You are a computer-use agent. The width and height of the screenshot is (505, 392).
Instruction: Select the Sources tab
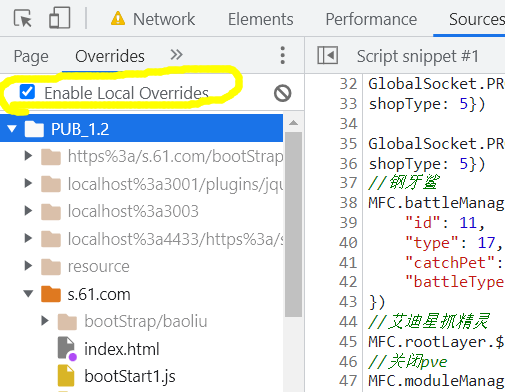[x=477, y=19]
